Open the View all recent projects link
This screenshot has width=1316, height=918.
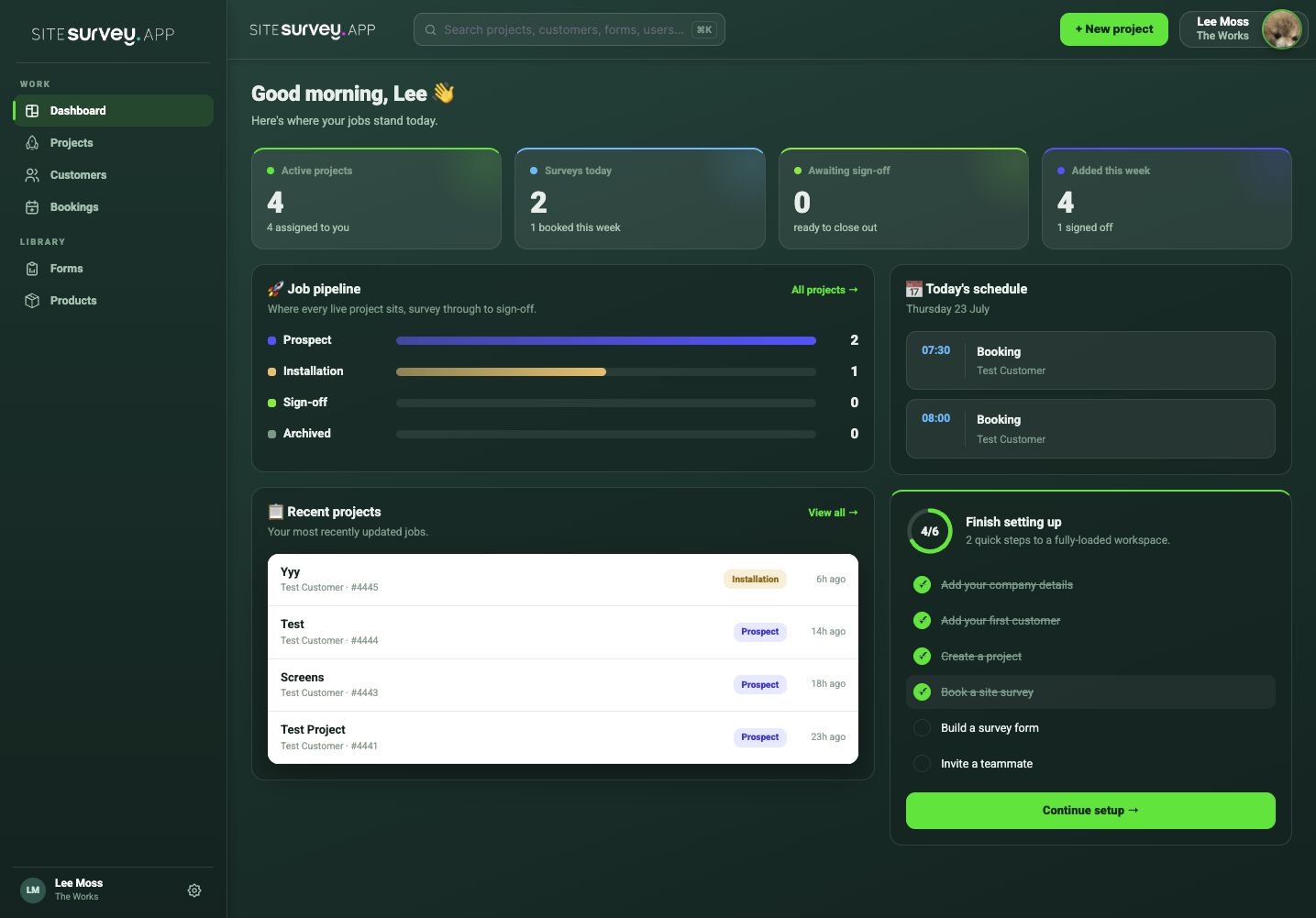pos(833,513)
